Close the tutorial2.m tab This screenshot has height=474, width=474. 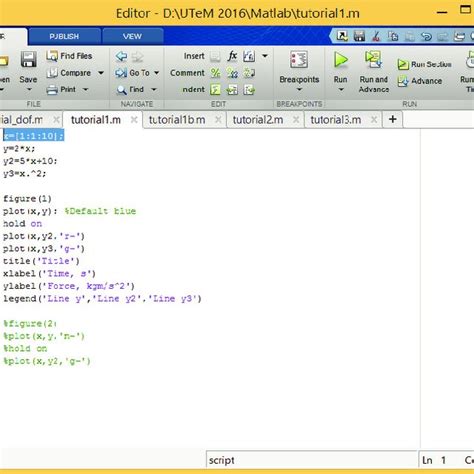click(296, 119)
